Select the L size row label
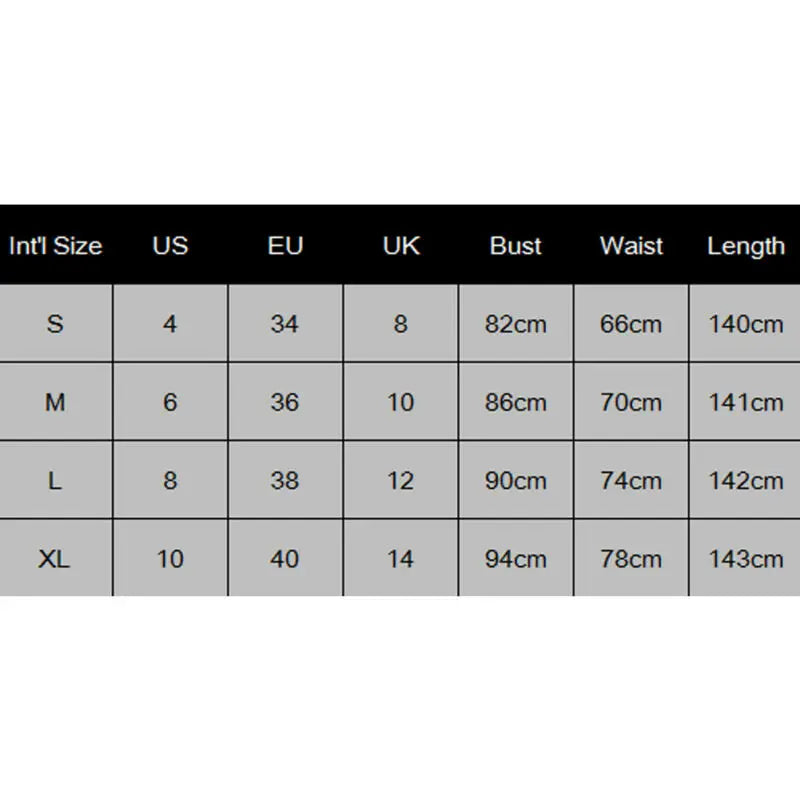Viewport: 800px width, 800px height. pyautogui.click(x=56, y=480)
